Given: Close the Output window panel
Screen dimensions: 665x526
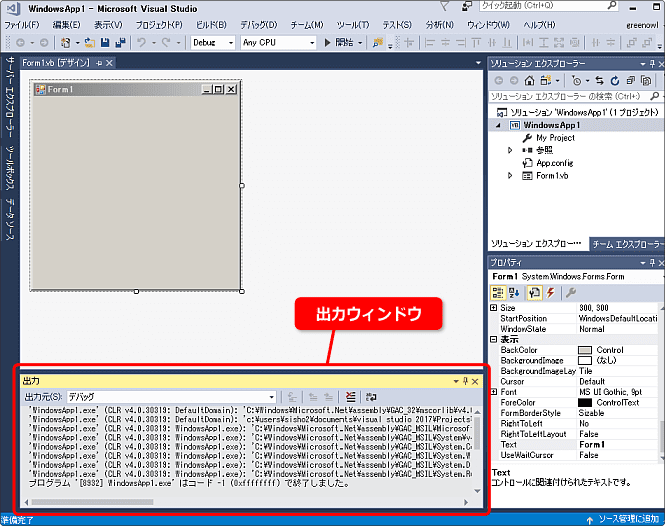Looking at the screenshot, I should [475, 381].
